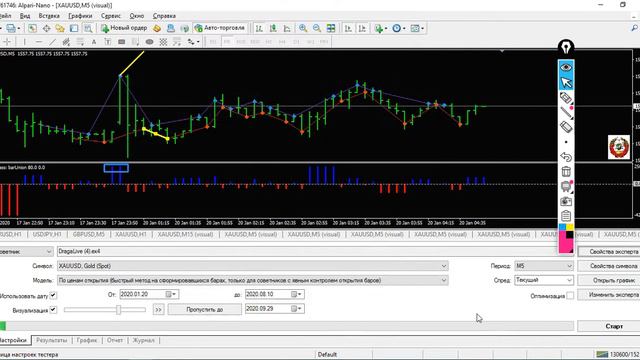Select the ellipse drawing tool
Screen dimensions: 640x360
click(149, 42)
